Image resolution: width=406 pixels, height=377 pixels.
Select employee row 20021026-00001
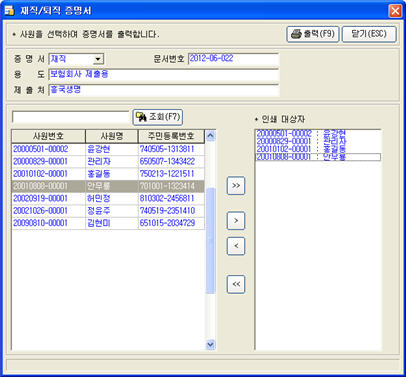point(108,211)
